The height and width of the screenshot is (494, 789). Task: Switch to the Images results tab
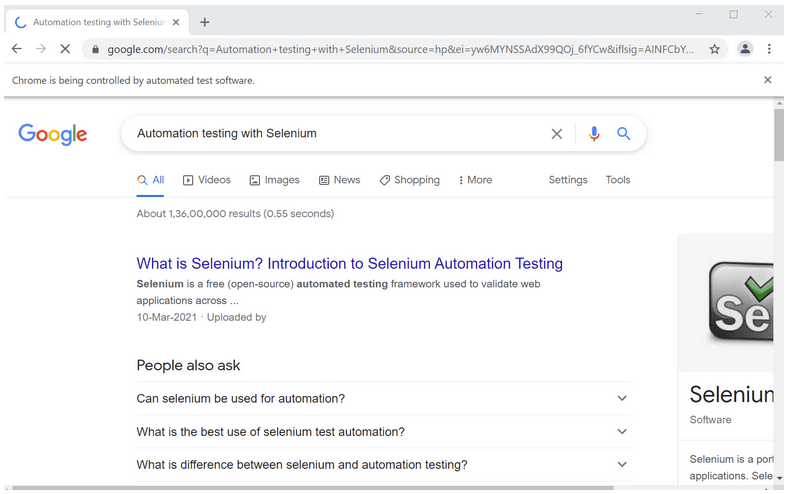coord(275,180)
